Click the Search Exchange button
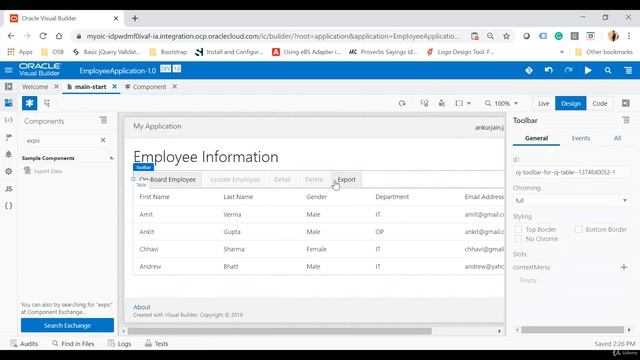The image size is (640, 360). (67, 325)
